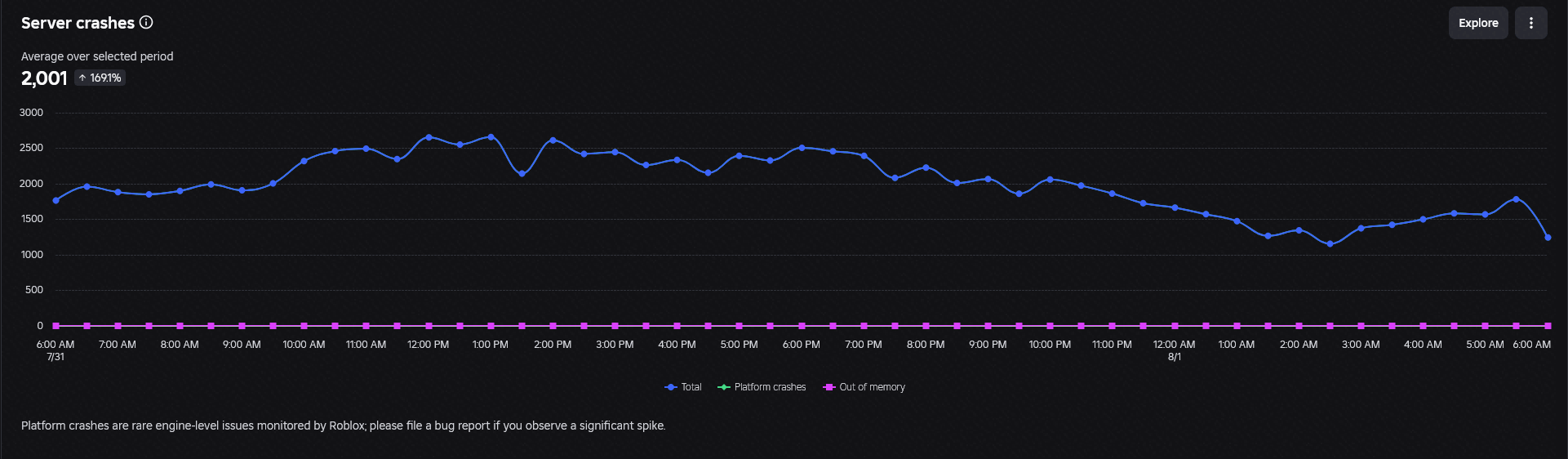This screenshot has height=459, width=1568.
Task: Click the 12:00 AM 8/1 axis label
Action: coord(1174,350)
